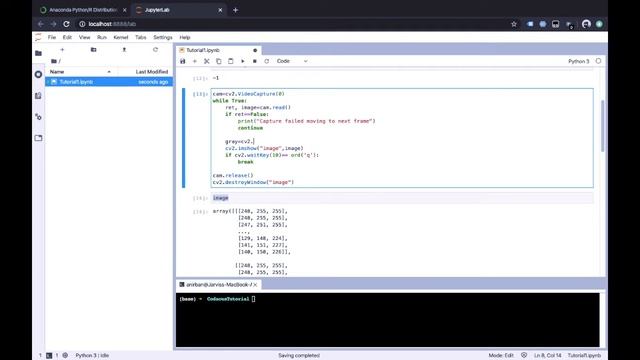Go back in browser history
The height and width of the screenshot is (360, 640).
pos(40,24)
